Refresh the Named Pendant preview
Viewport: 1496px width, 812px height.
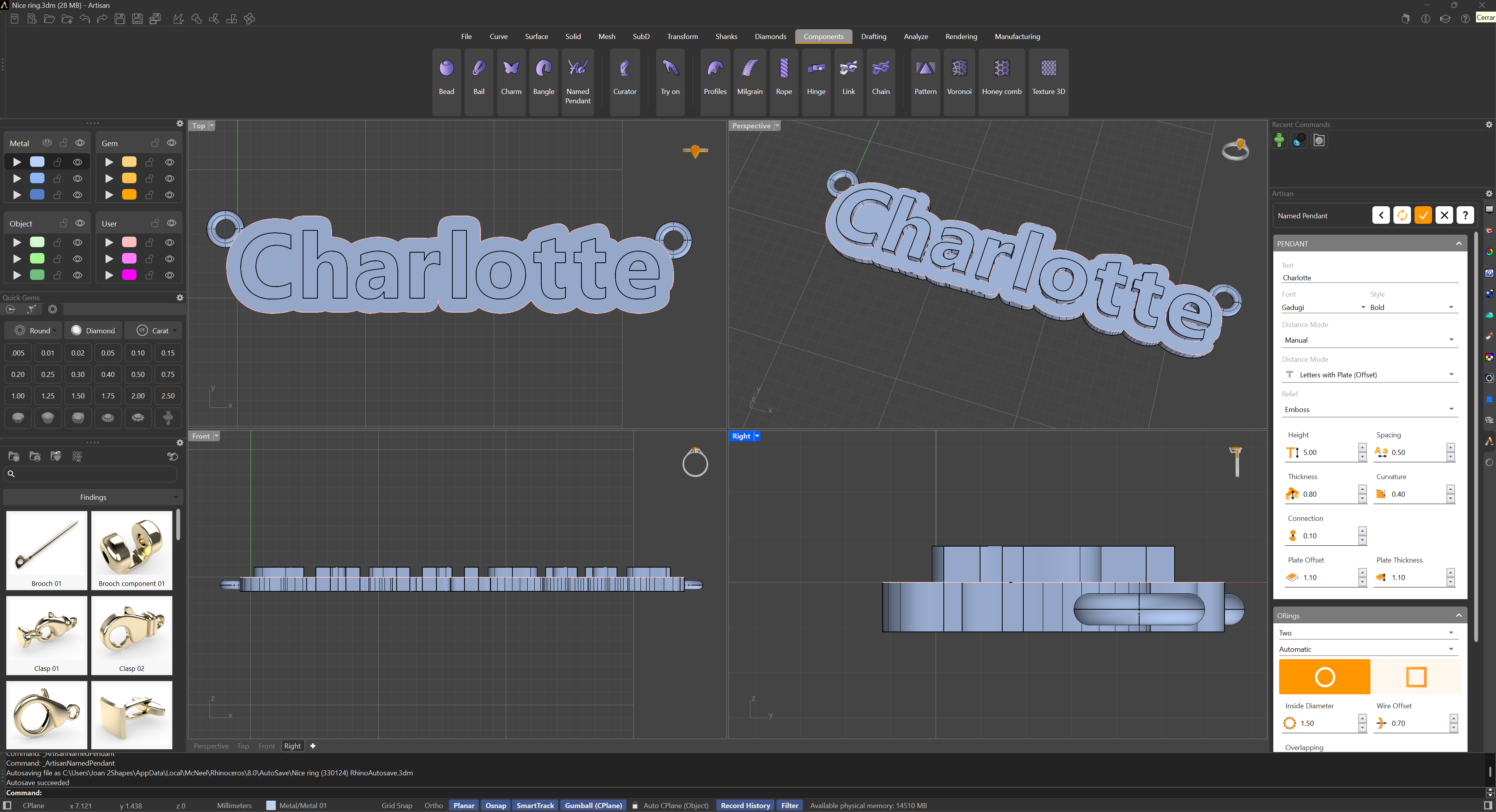tap(1402, 215)
